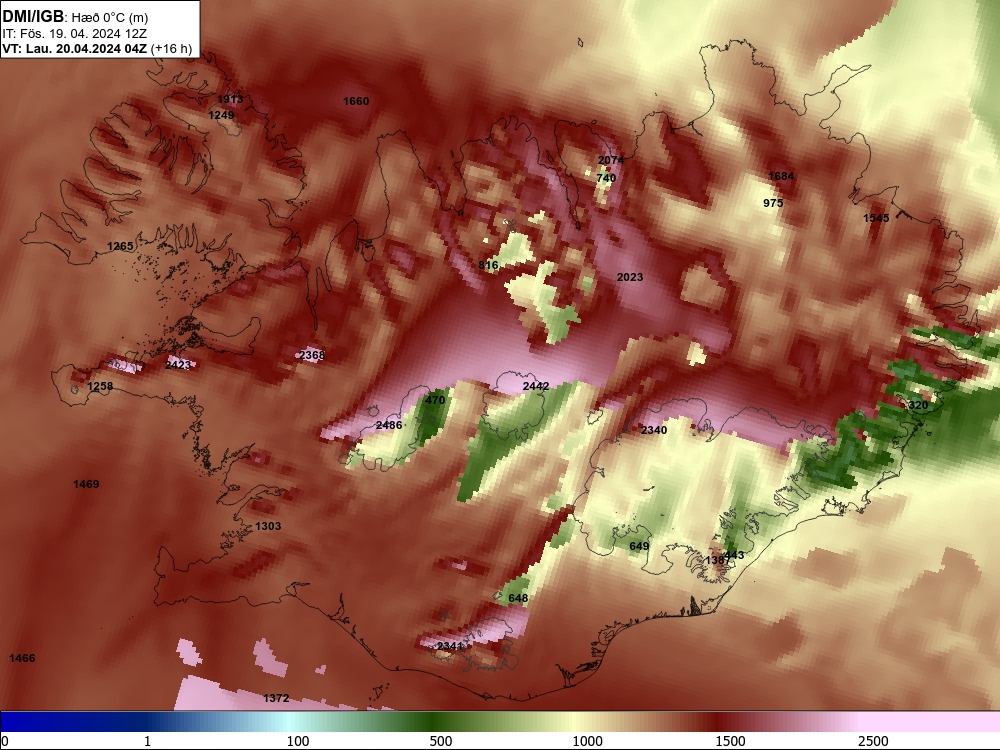Click the 1000 value on the color scale

point(587,741)
